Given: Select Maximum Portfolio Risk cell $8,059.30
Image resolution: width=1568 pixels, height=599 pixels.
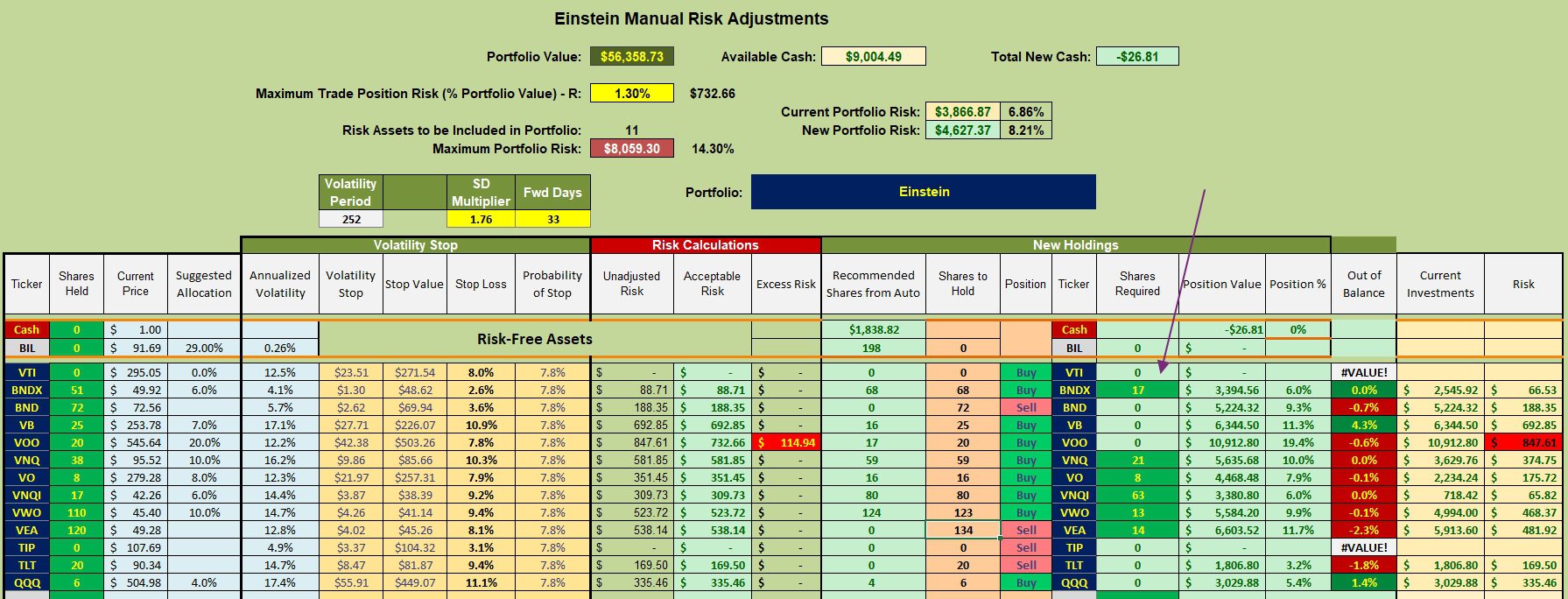Looking at the screenshot, I should [x=632, y=148].
